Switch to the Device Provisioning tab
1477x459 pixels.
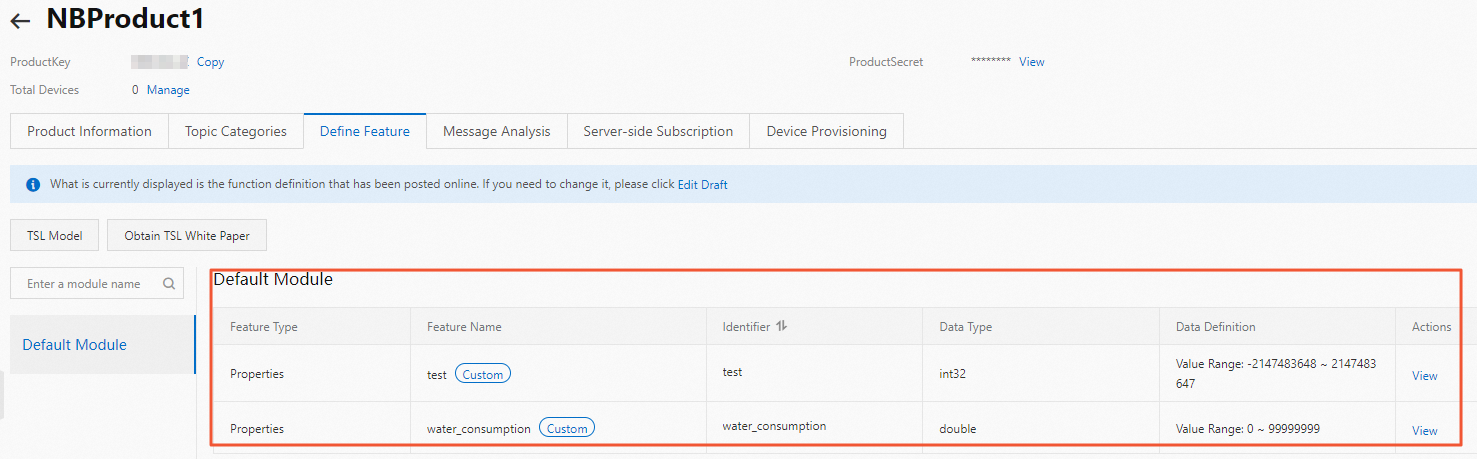click(826, 131)
